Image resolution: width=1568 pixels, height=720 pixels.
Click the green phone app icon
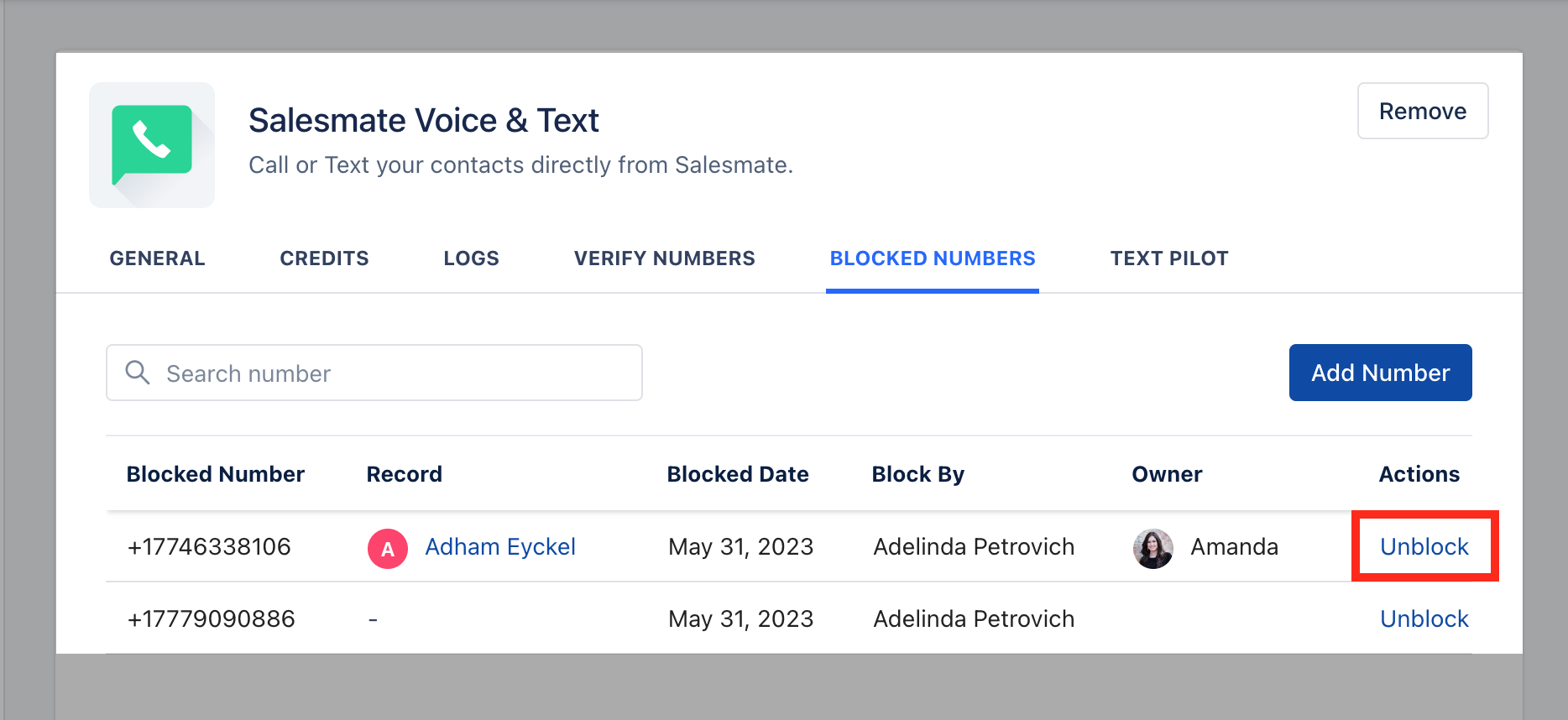(x=152, y=145)
